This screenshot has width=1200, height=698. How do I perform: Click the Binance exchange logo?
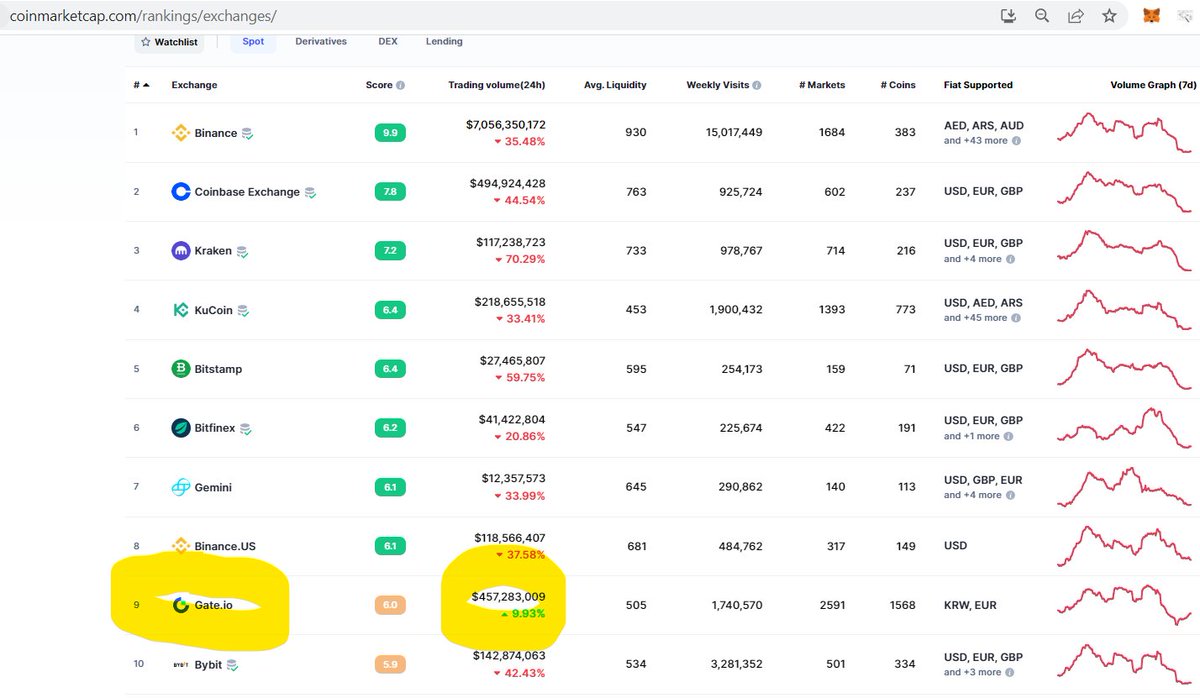coord(181,132)
